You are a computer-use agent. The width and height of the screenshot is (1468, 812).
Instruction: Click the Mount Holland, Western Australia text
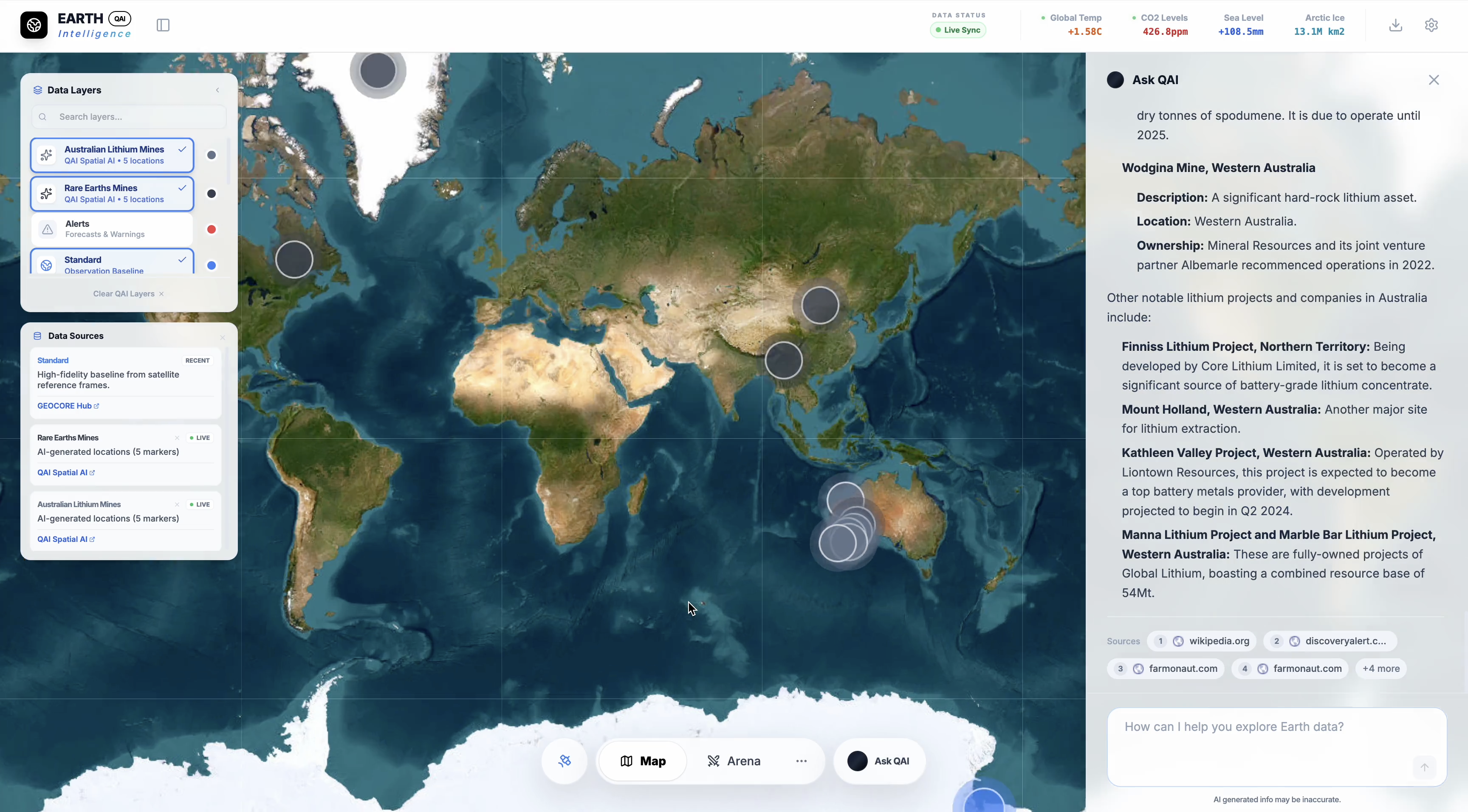click(1221, 409)
